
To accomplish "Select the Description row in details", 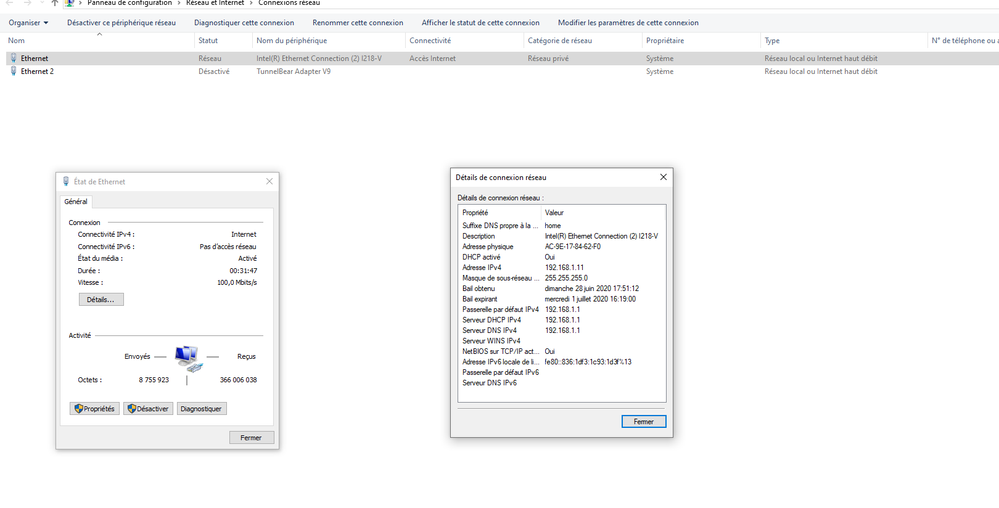I will click(561, 236).
